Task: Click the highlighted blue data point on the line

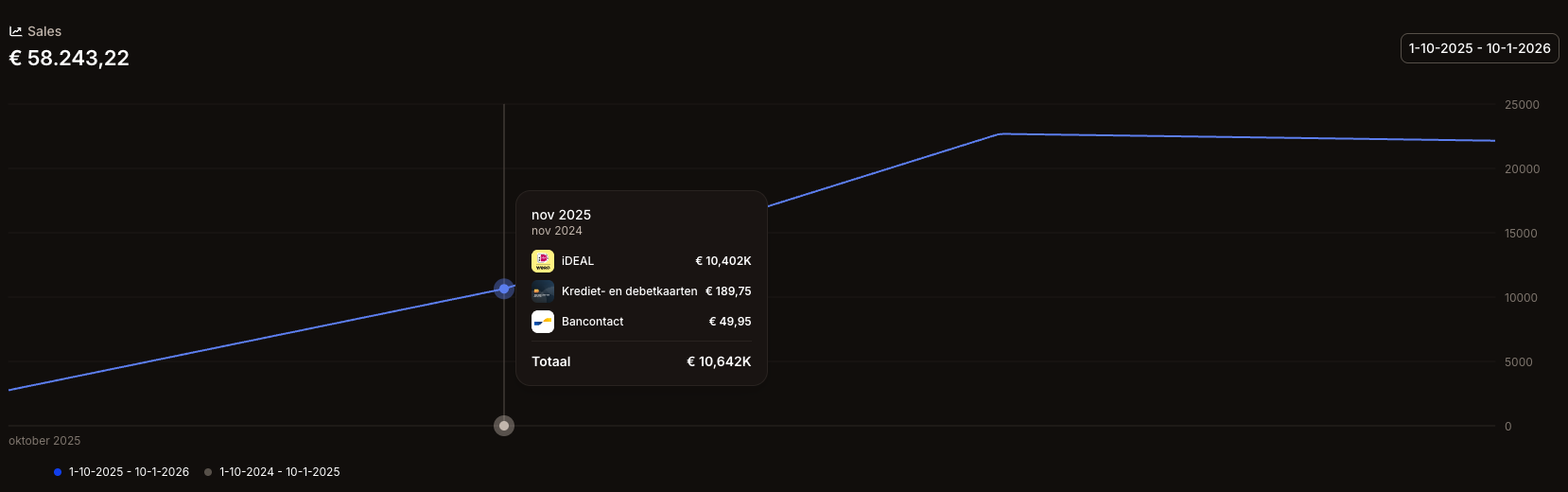Action: [x=504, y=289]
